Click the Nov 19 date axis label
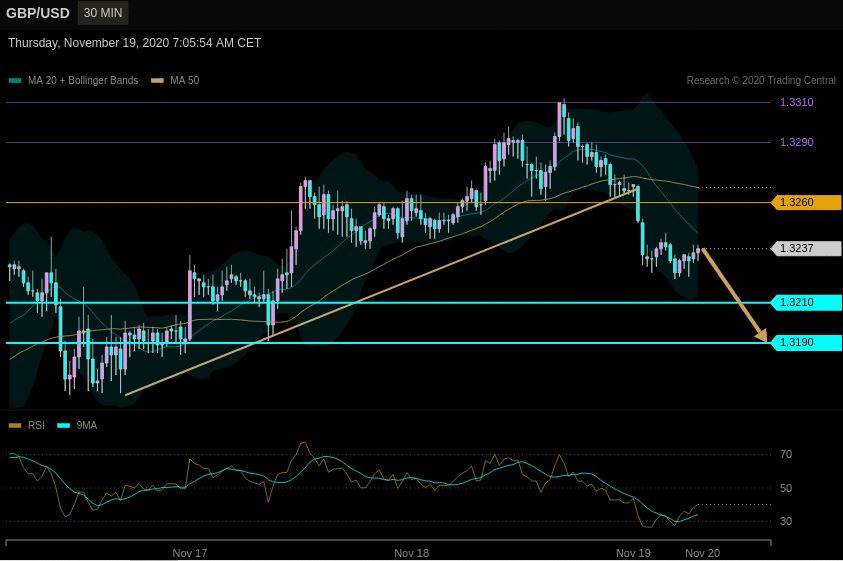843x561 pixels. (x=633, y=553)
